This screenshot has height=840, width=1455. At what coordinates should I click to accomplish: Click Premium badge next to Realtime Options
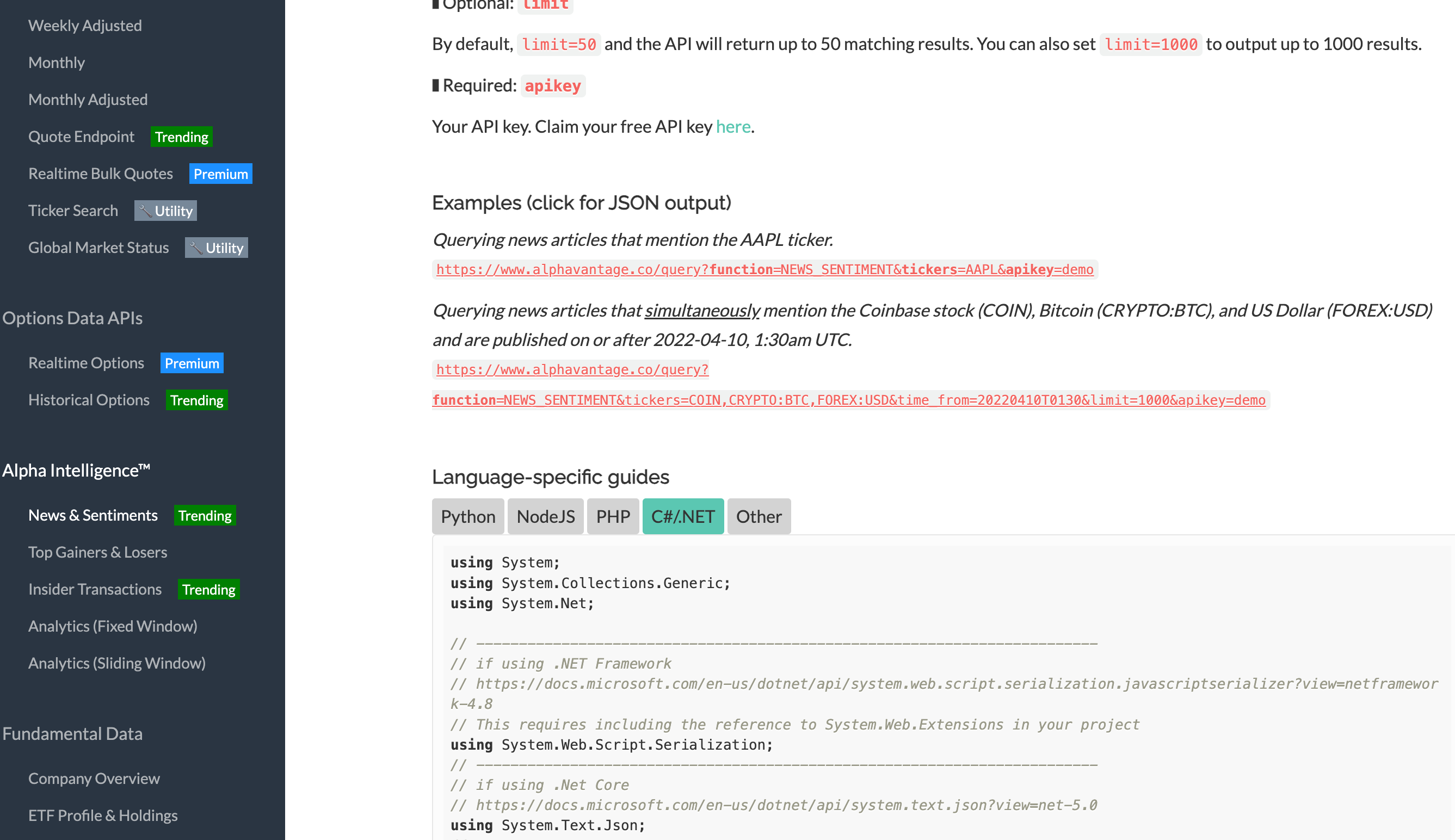coord(192,363)
